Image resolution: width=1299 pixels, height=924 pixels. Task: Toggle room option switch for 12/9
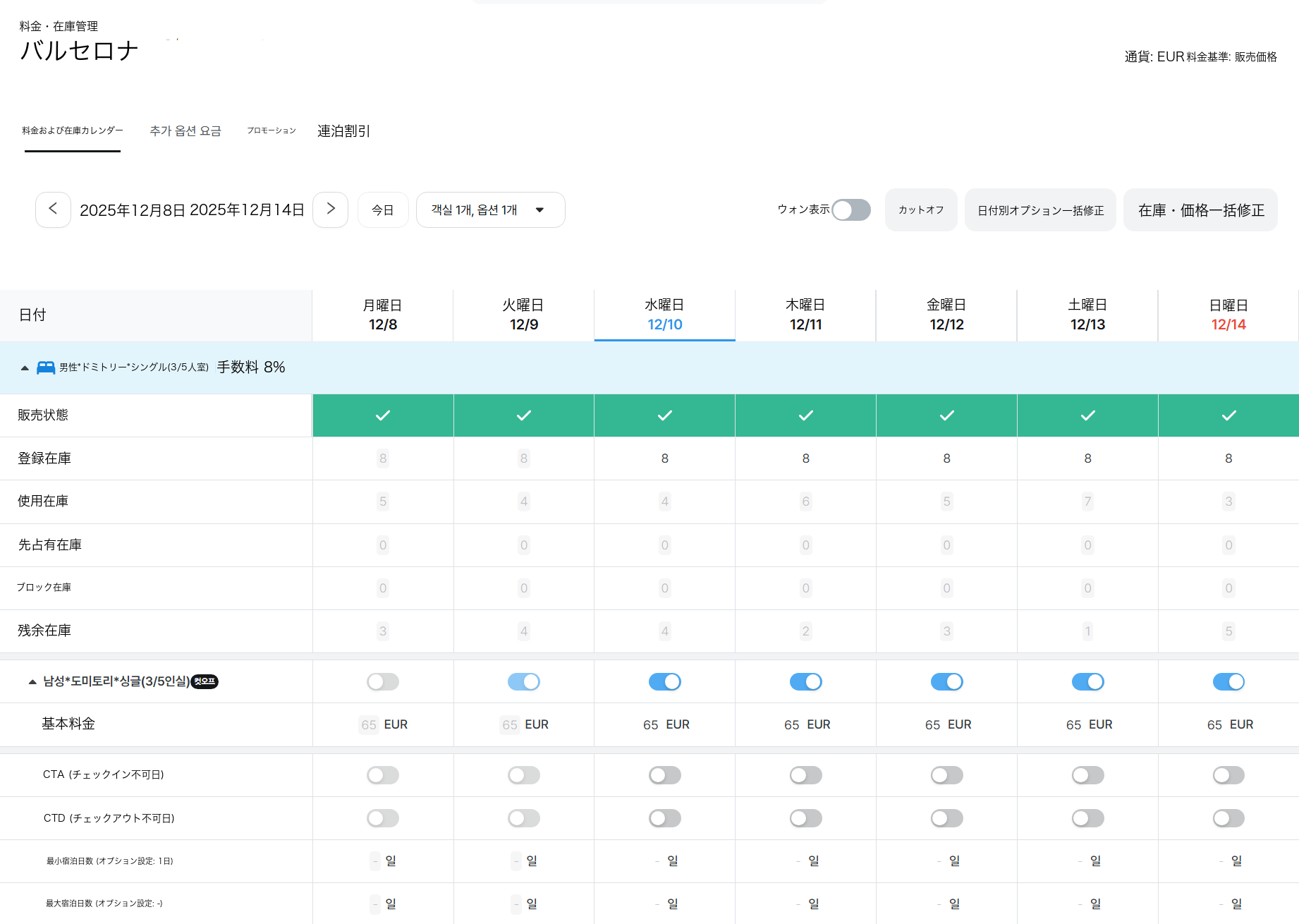524,681
